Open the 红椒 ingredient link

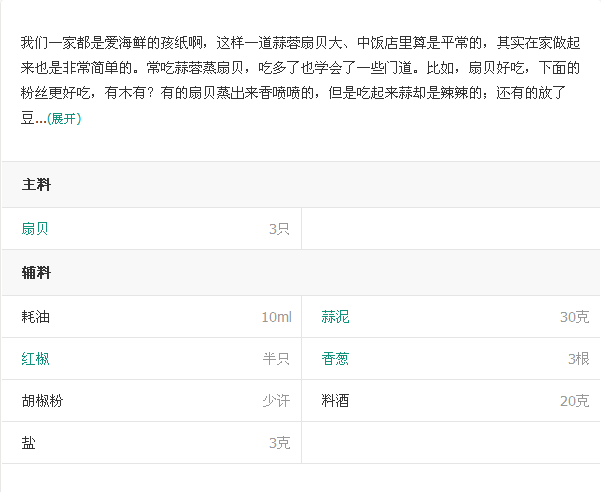tap(35, 359)
